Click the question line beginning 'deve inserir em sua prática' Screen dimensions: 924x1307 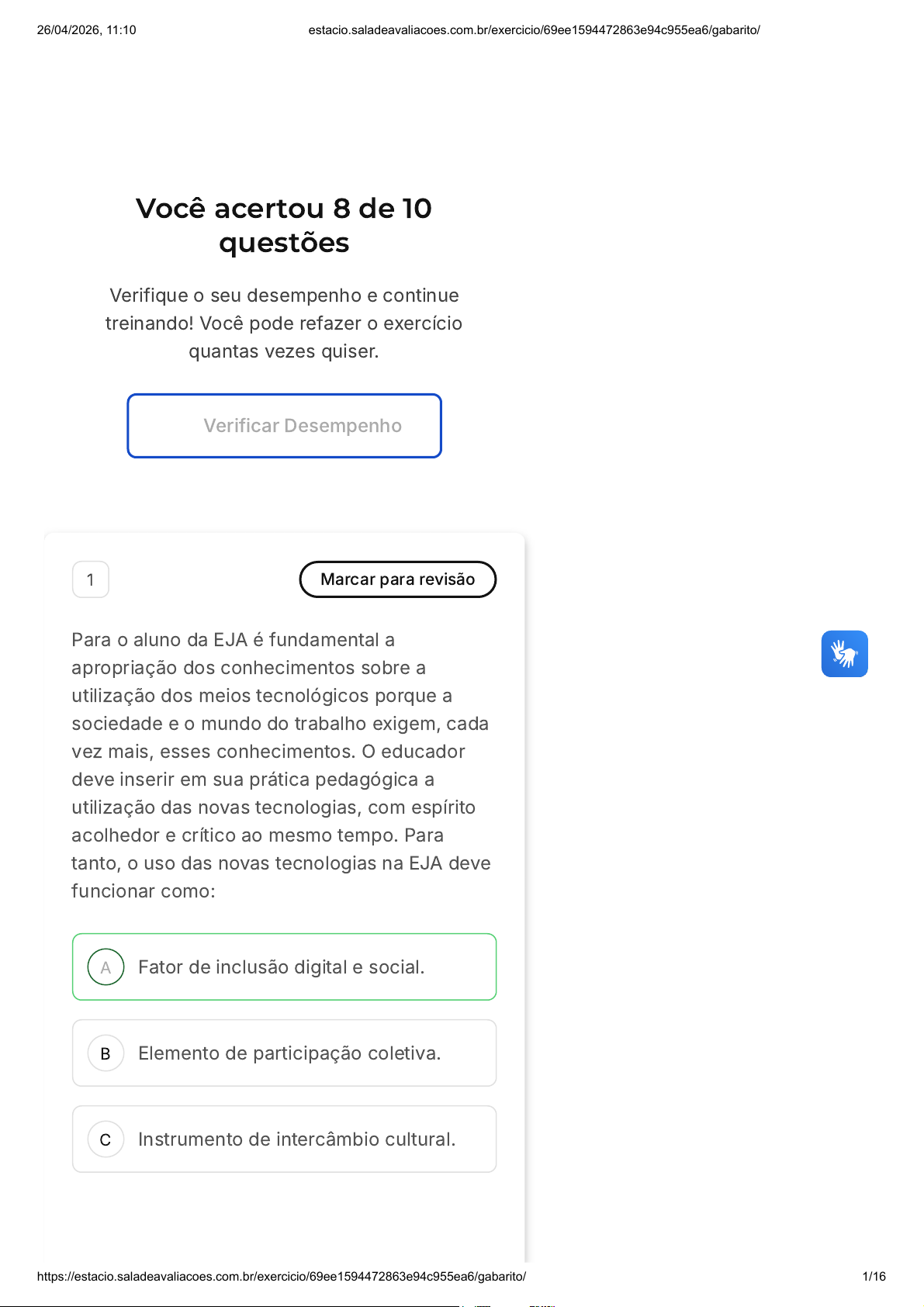coord(253,780)
